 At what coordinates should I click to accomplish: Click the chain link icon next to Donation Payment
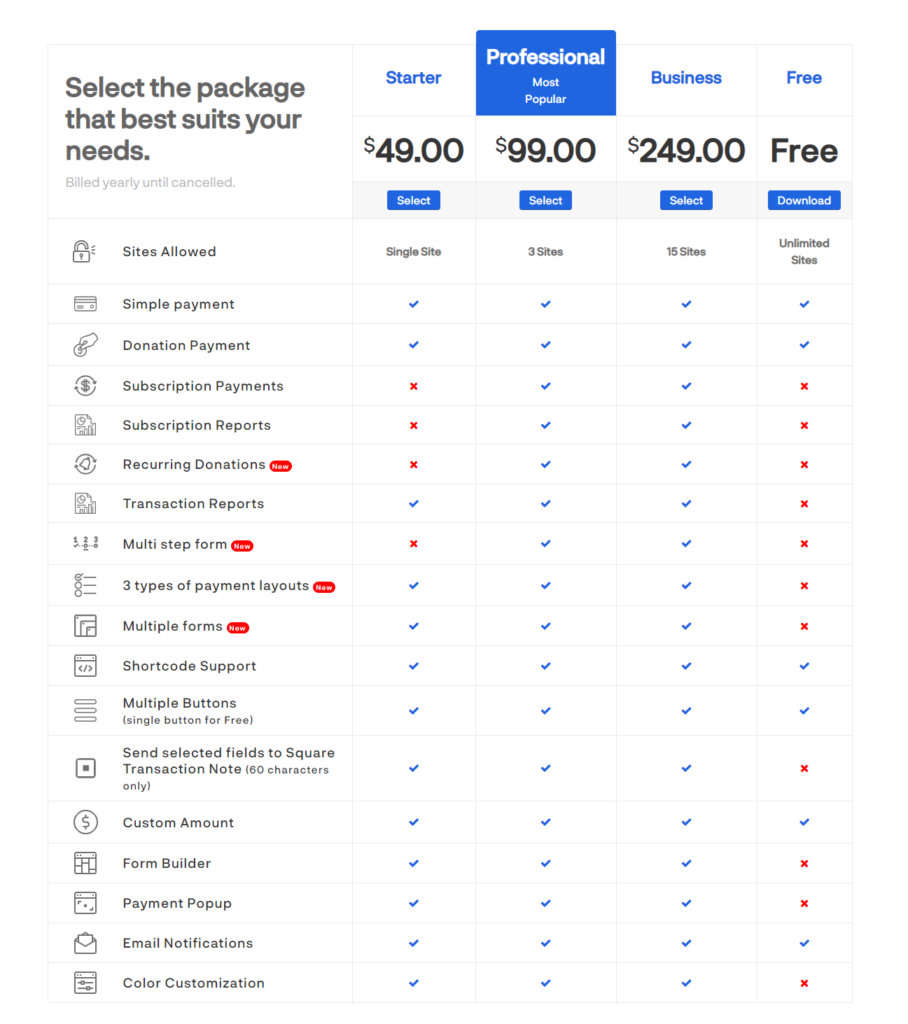coord(85,345)
